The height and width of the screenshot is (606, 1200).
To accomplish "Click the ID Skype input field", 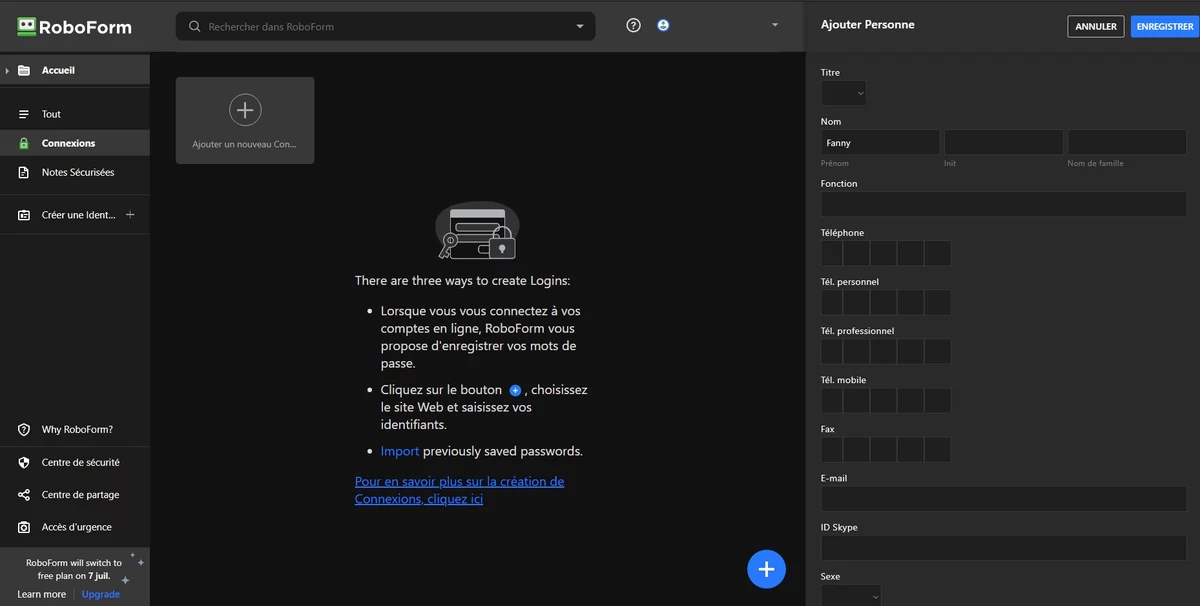I will (1004, 547).
